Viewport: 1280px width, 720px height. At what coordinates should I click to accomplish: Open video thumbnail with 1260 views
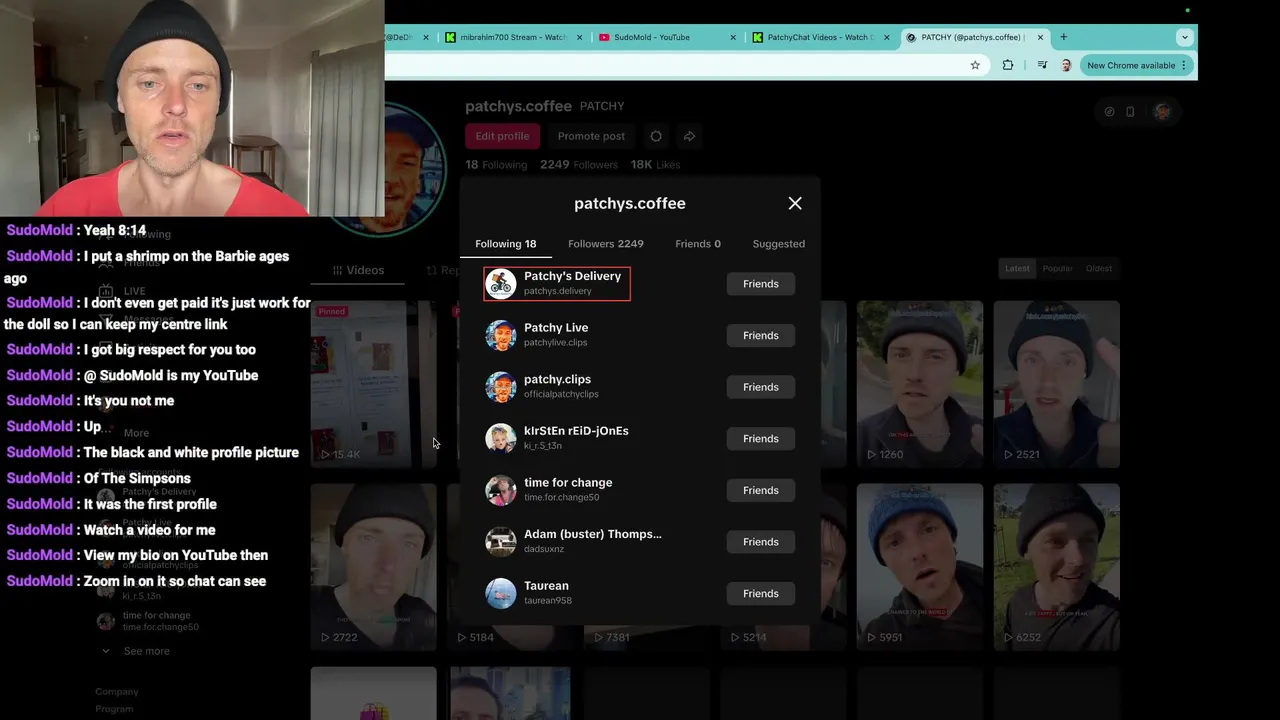point(919,384)
